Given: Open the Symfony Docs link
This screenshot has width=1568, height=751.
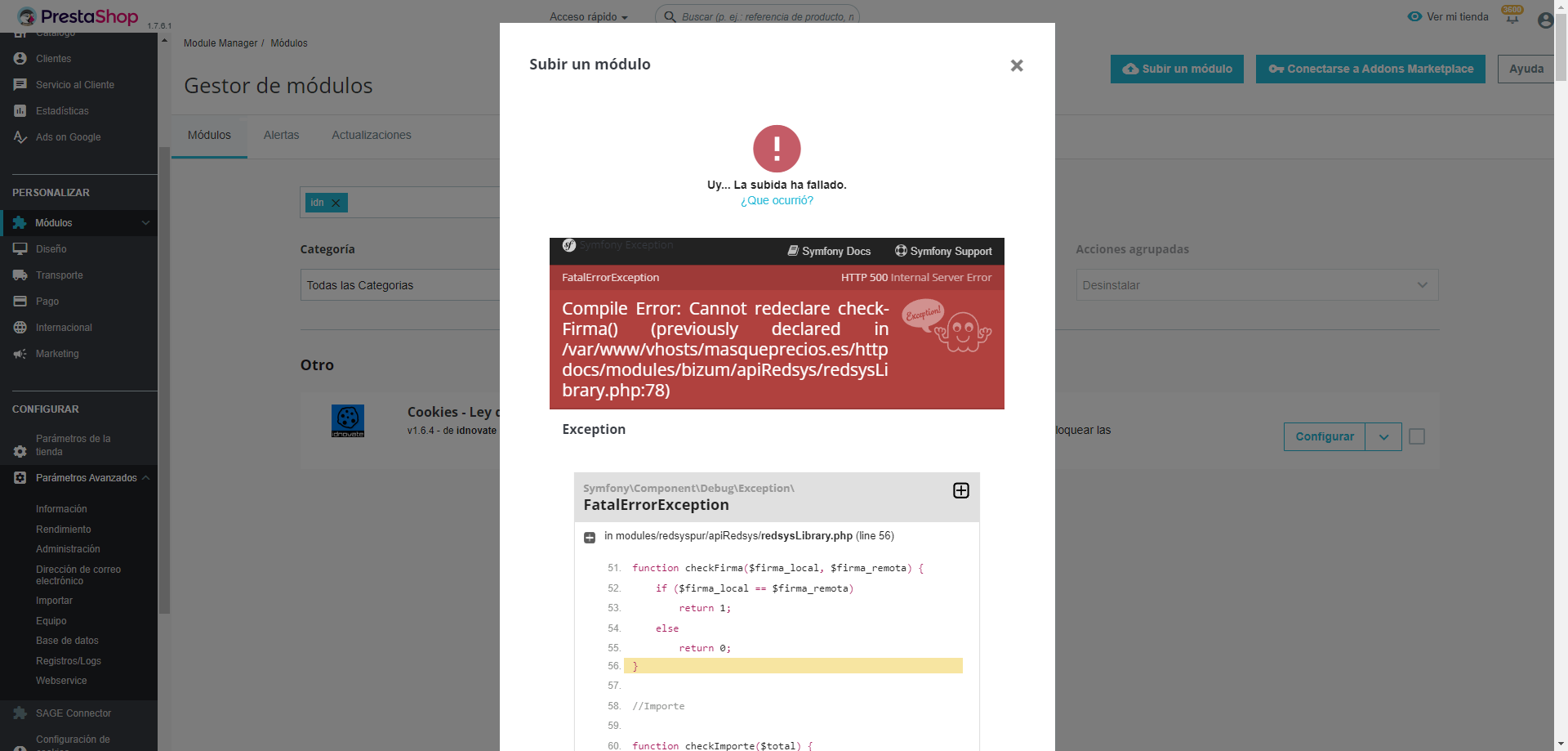Looking at the screenshot, I should pos(829,251).
